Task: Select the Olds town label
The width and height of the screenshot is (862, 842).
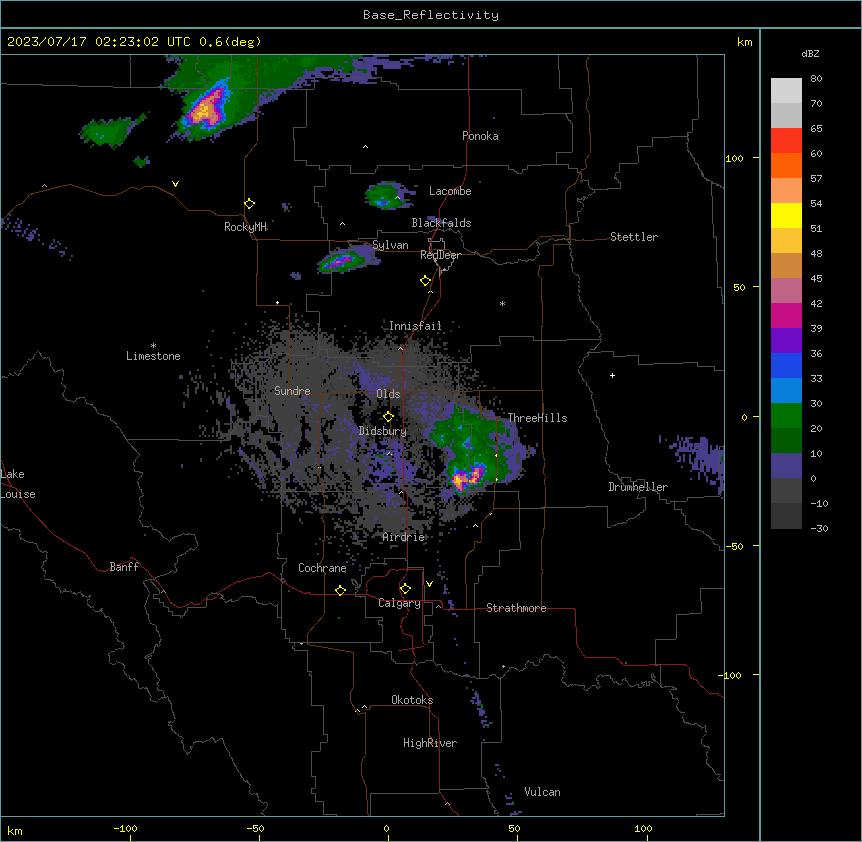Action: [x=388, y=394]
